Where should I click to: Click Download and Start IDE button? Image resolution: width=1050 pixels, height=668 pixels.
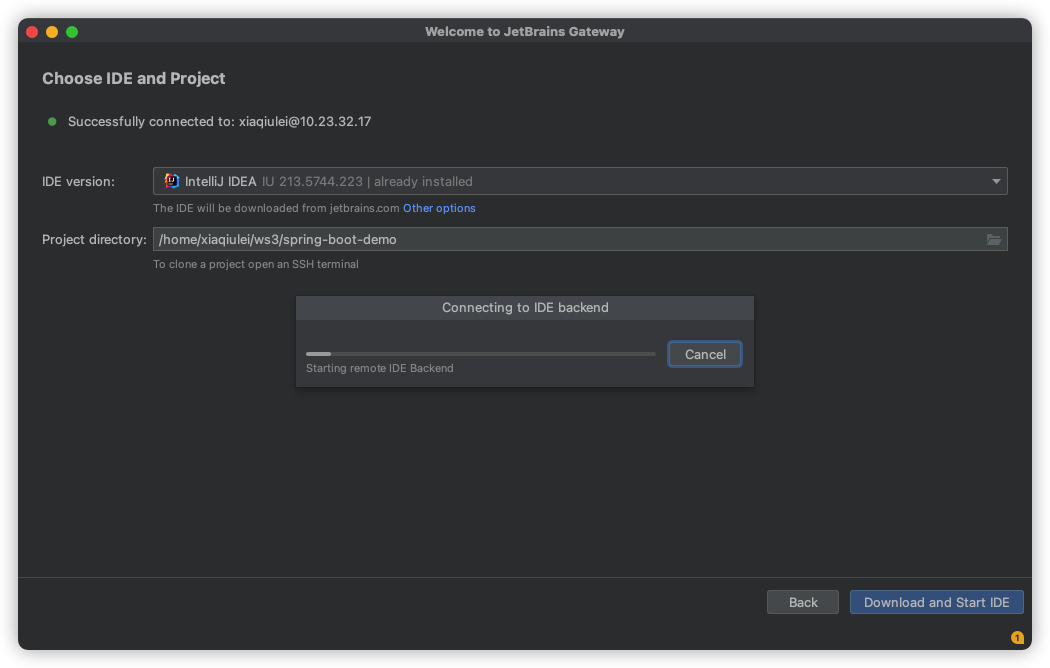click(x=936, y=602)
